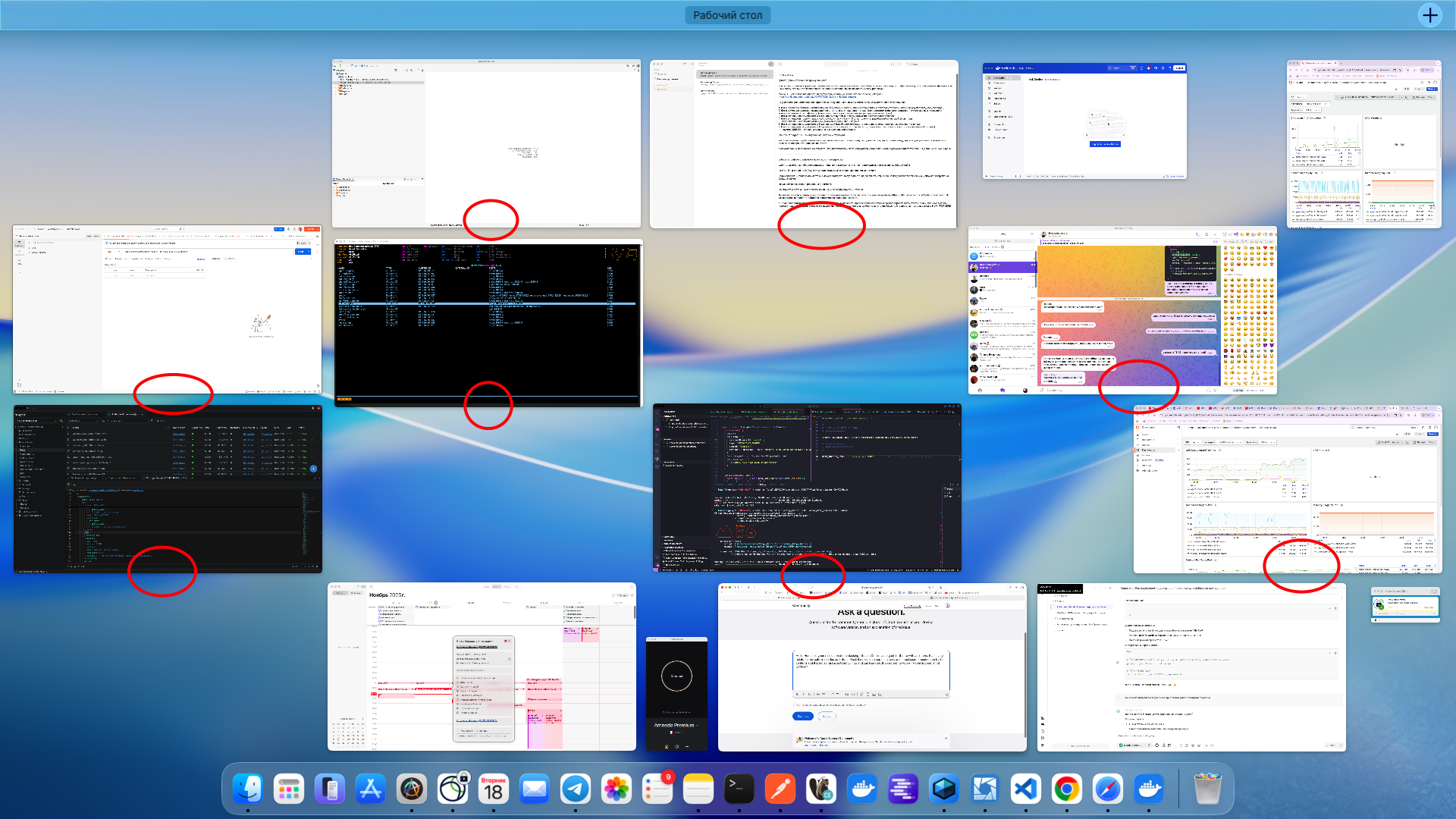Open Finder from the dock
Screen dimensions: 1456x819
[248, 789]
